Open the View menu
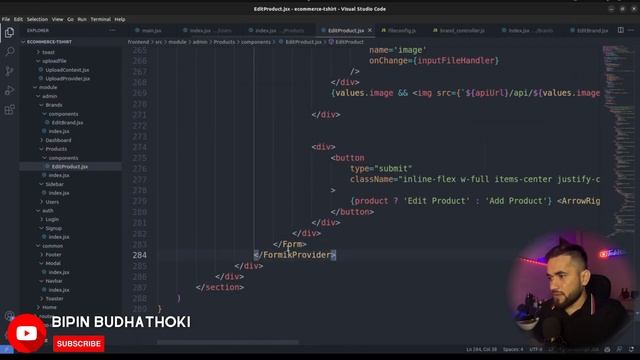Viewport: 640px width, 360px height. (58, 19)
